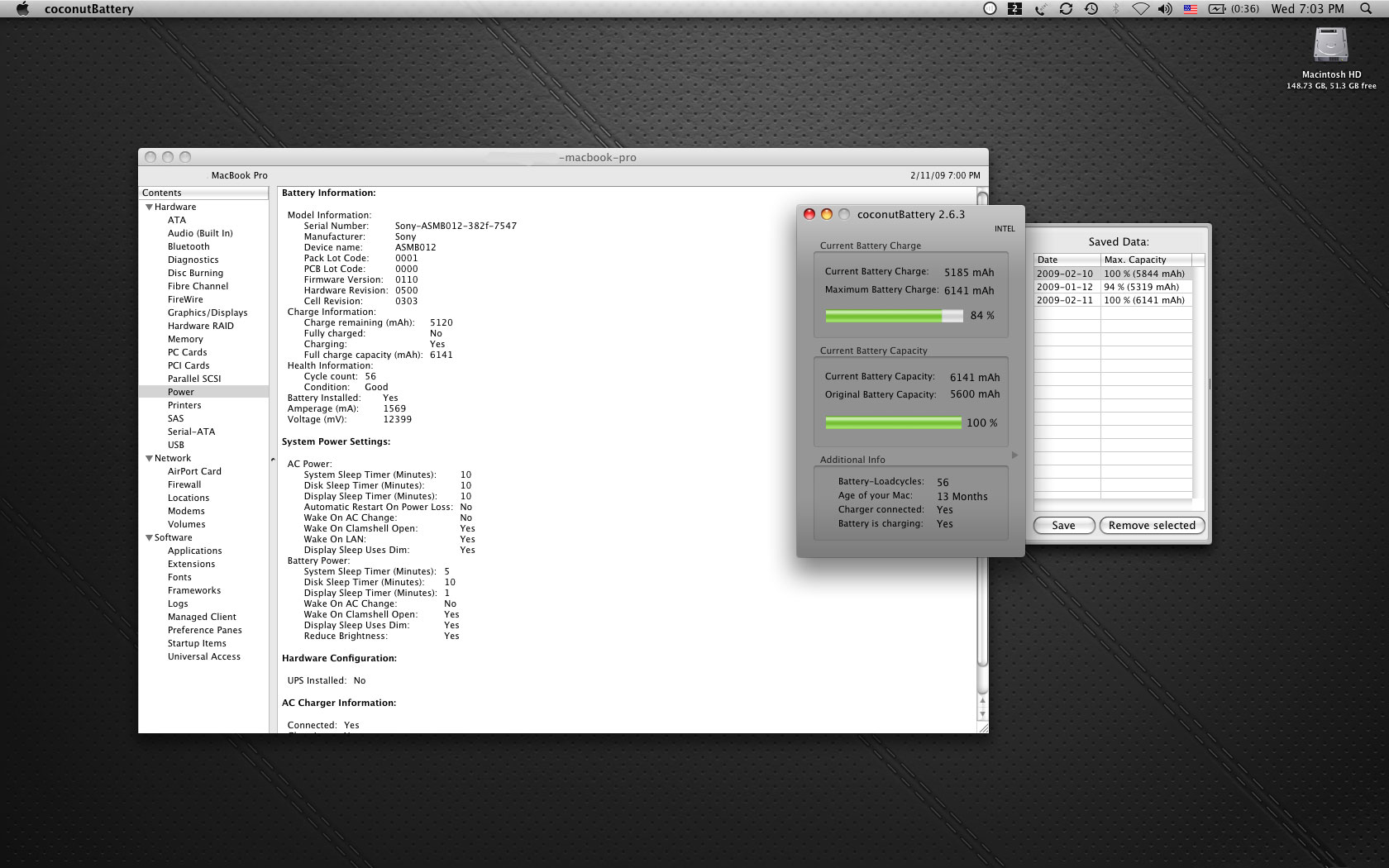Click the sync arrows menu bar icon
The height and width of the screenshot is (868, 1389).
[1066, 9]
